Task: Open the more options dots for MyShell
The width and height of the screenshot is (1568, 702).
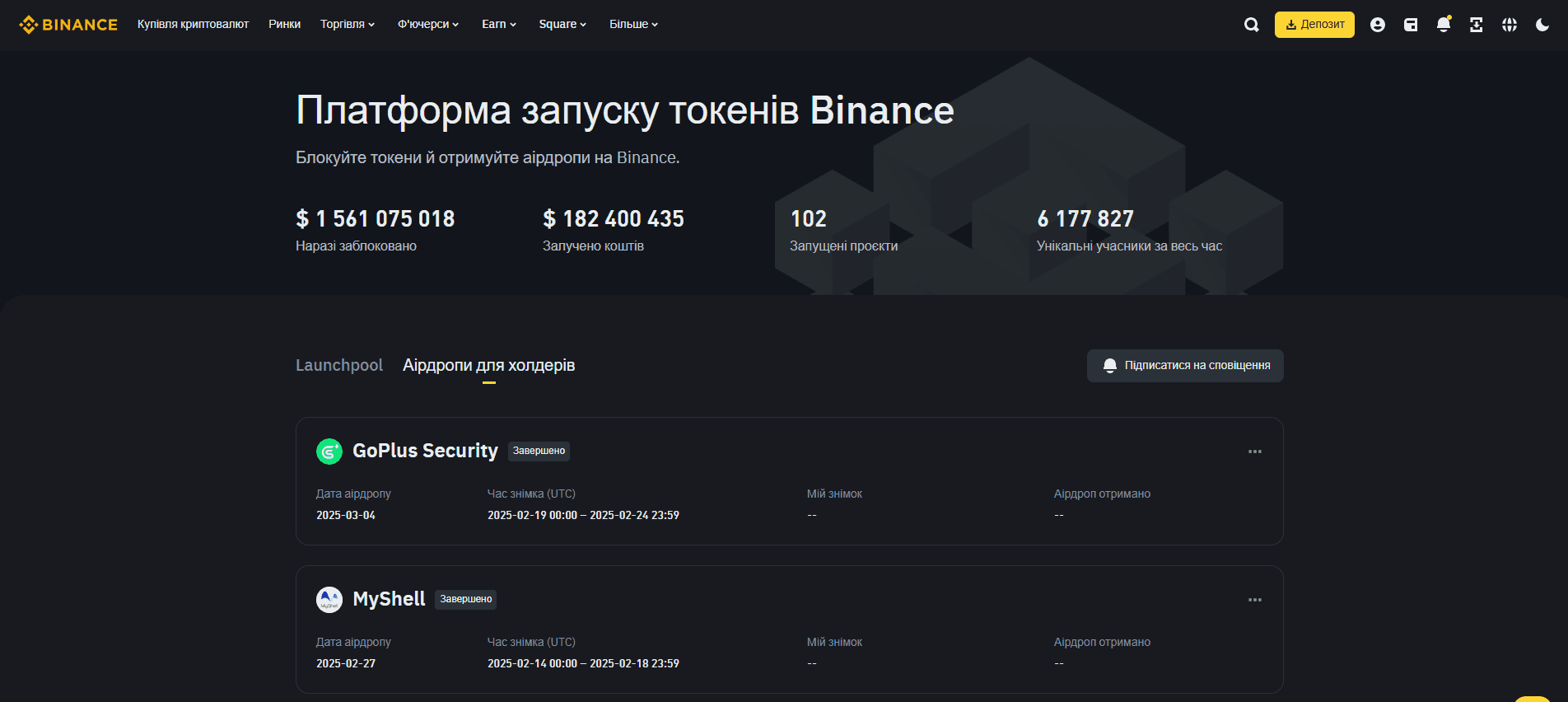Action: 1255,600
